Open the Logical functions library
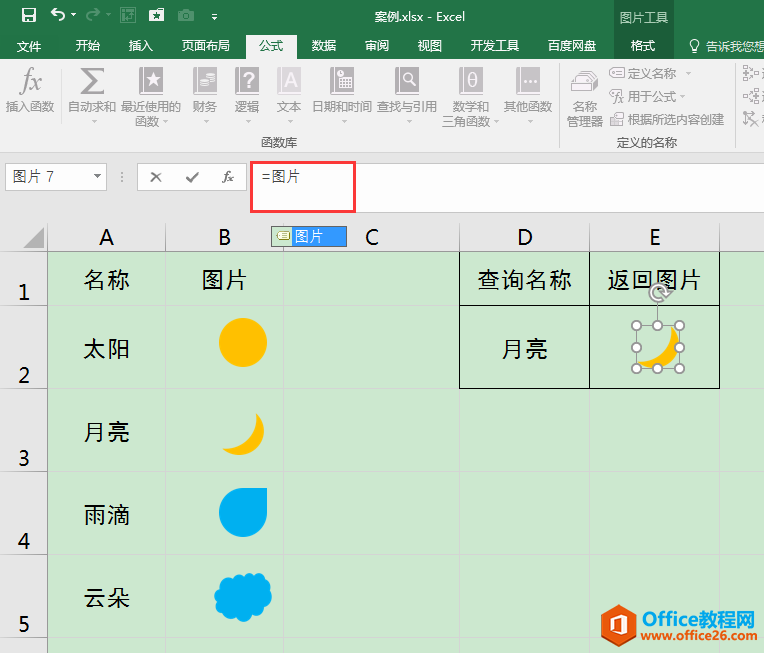 (246, 90)
